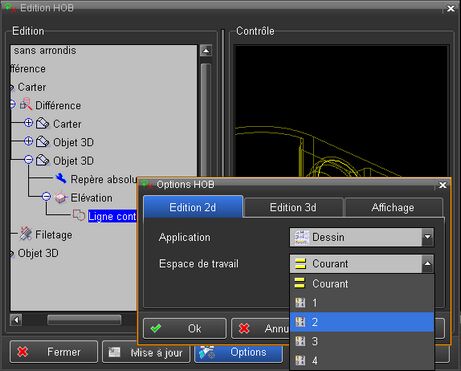Screen dimensions: 461x371
Task: Click the Elévation node icon
Action: 61,198
